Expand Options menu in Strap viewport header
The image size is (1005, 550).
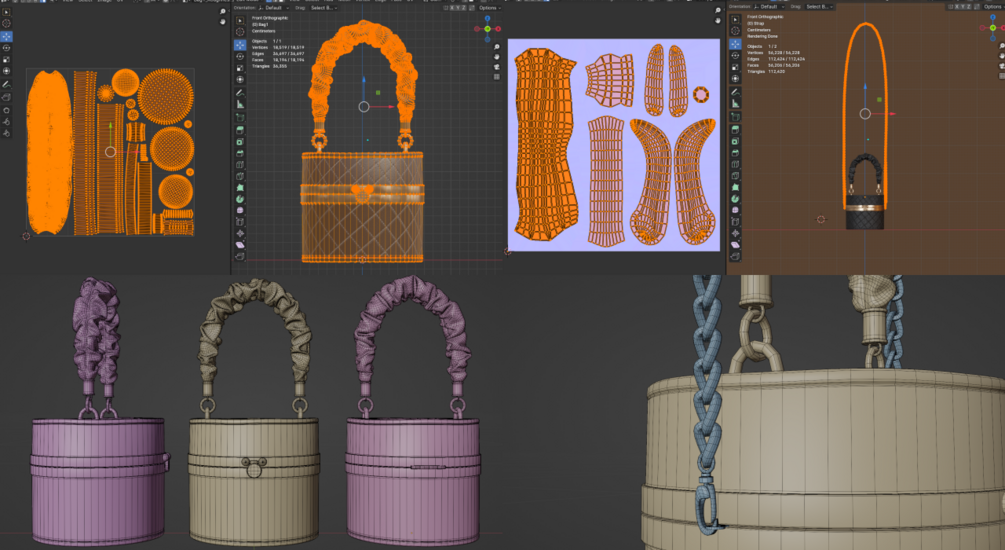(x=994, y=6)
